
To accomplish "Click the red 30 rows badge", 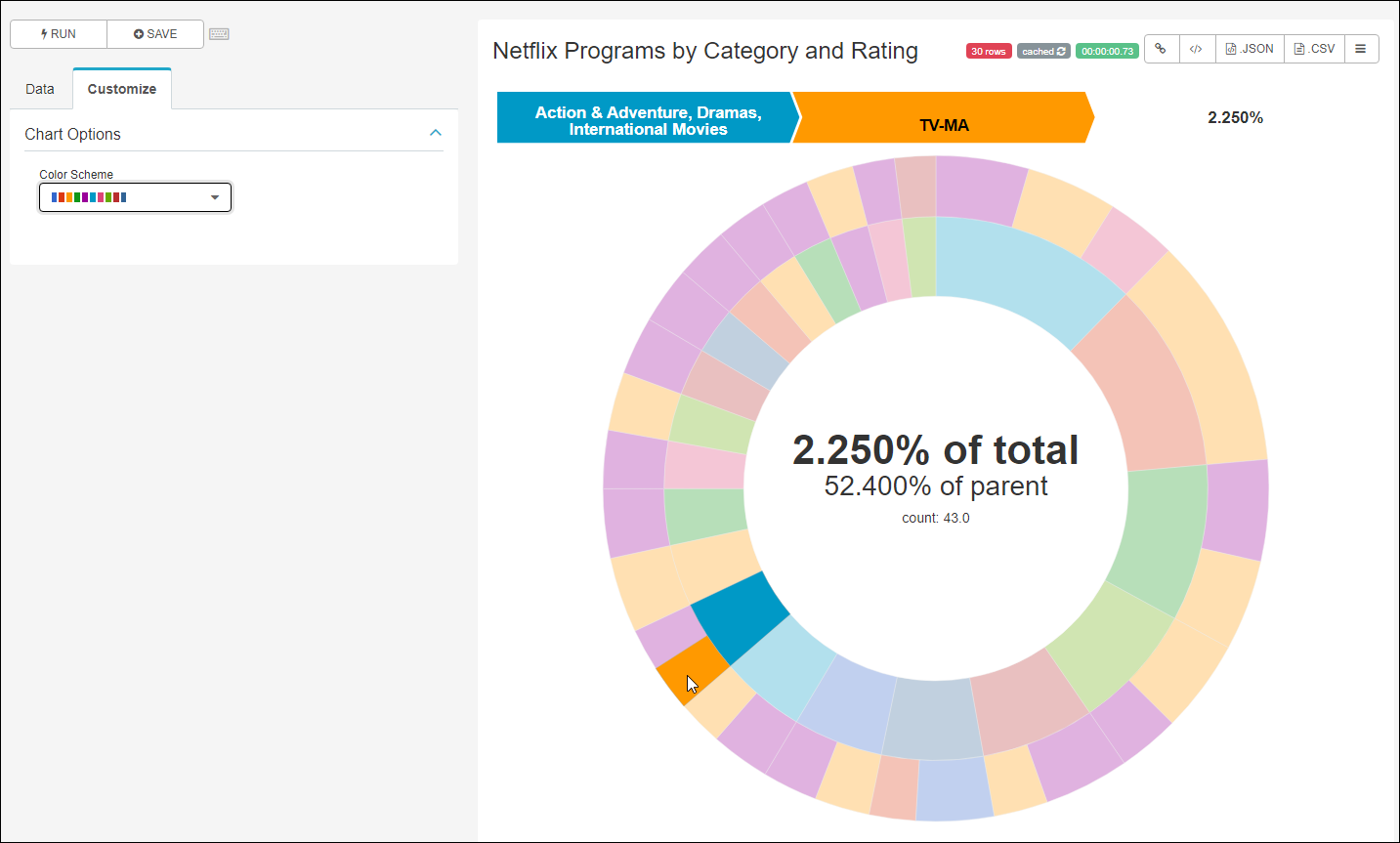I will (989, 52).
